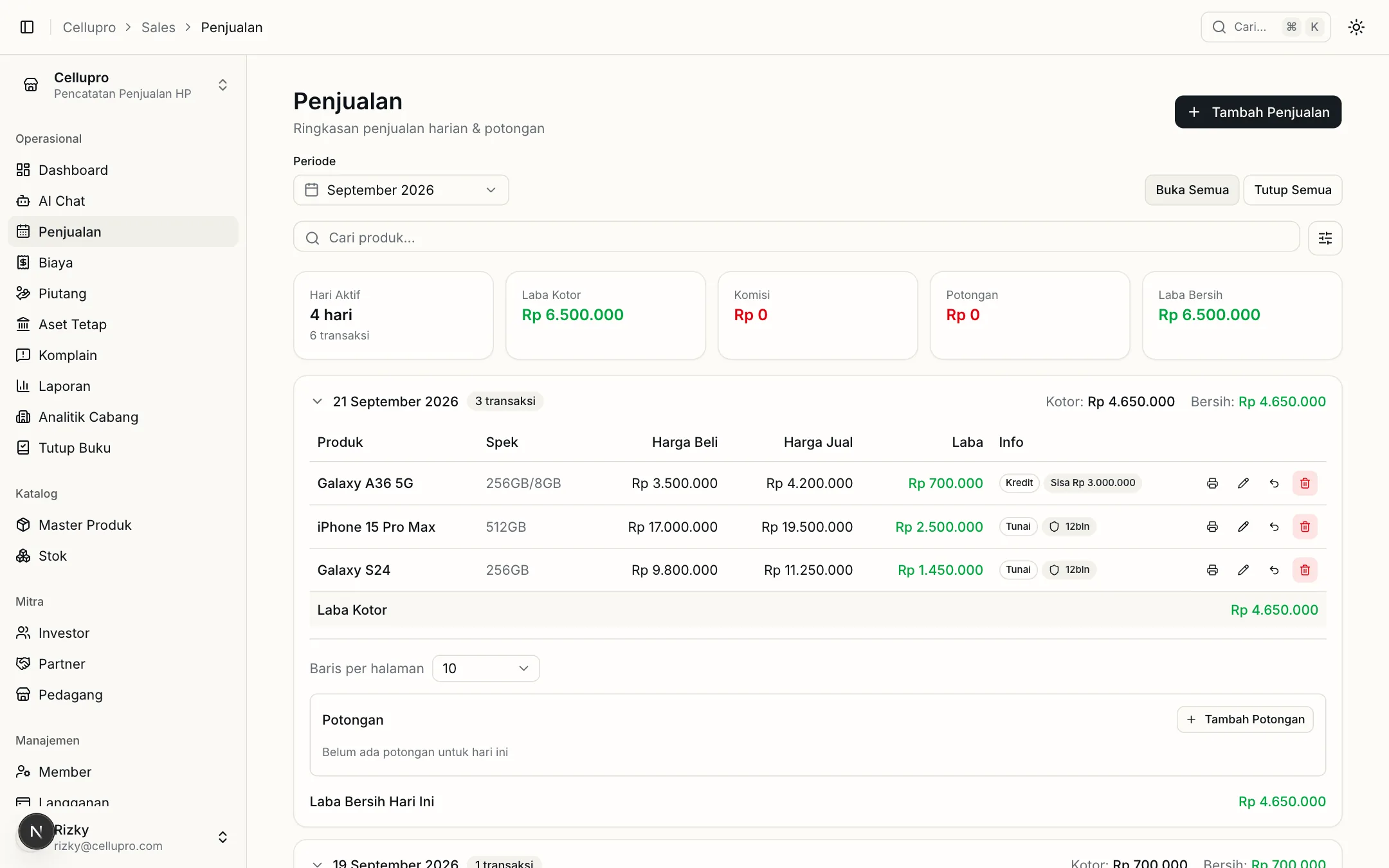
Task: Return the Galaxy A36 5G sale
Action: pyautogui.click(x=1274, y=484)
